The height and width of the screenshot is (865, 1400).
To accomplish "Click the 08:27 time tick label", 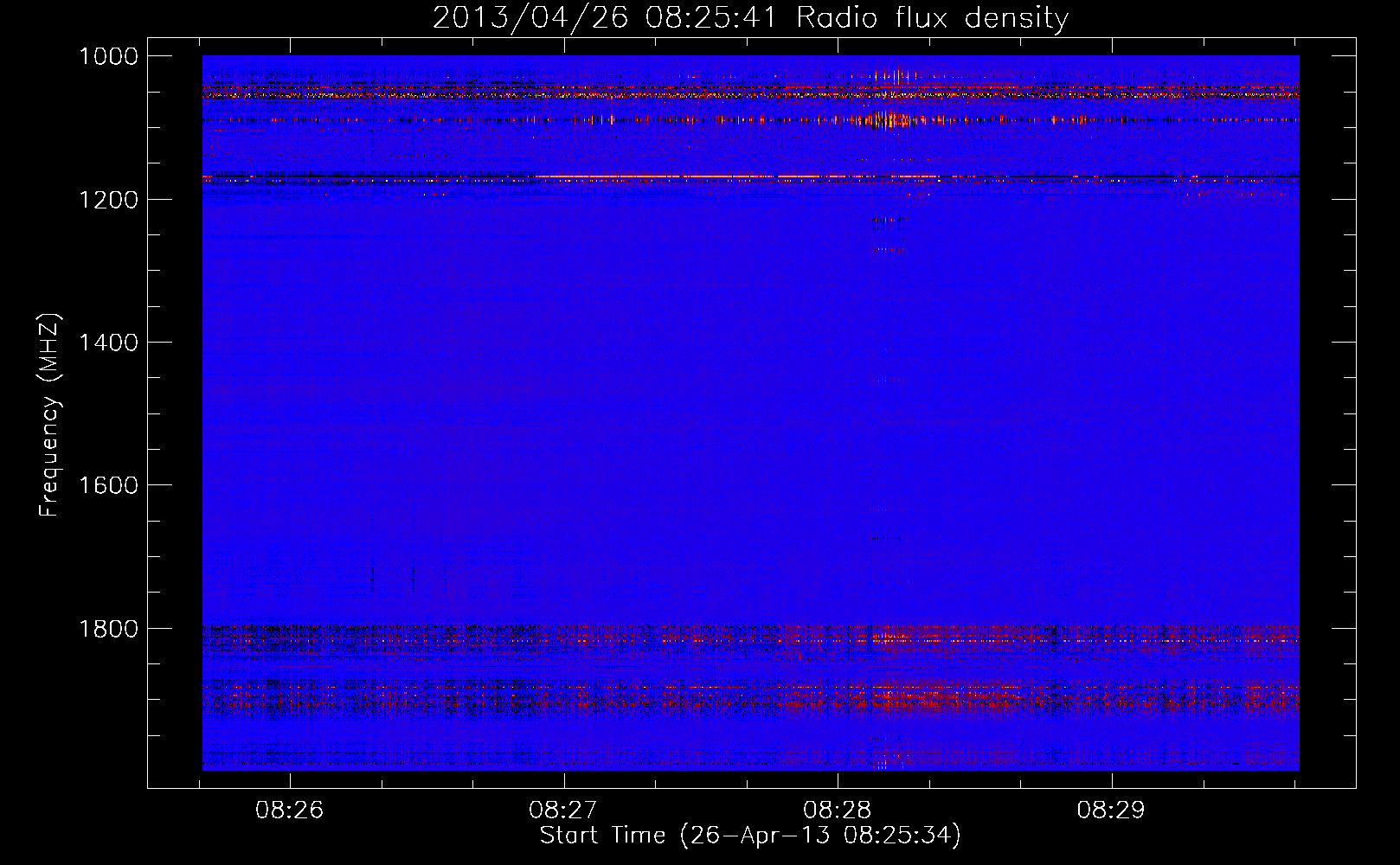I will coord(563,810).
